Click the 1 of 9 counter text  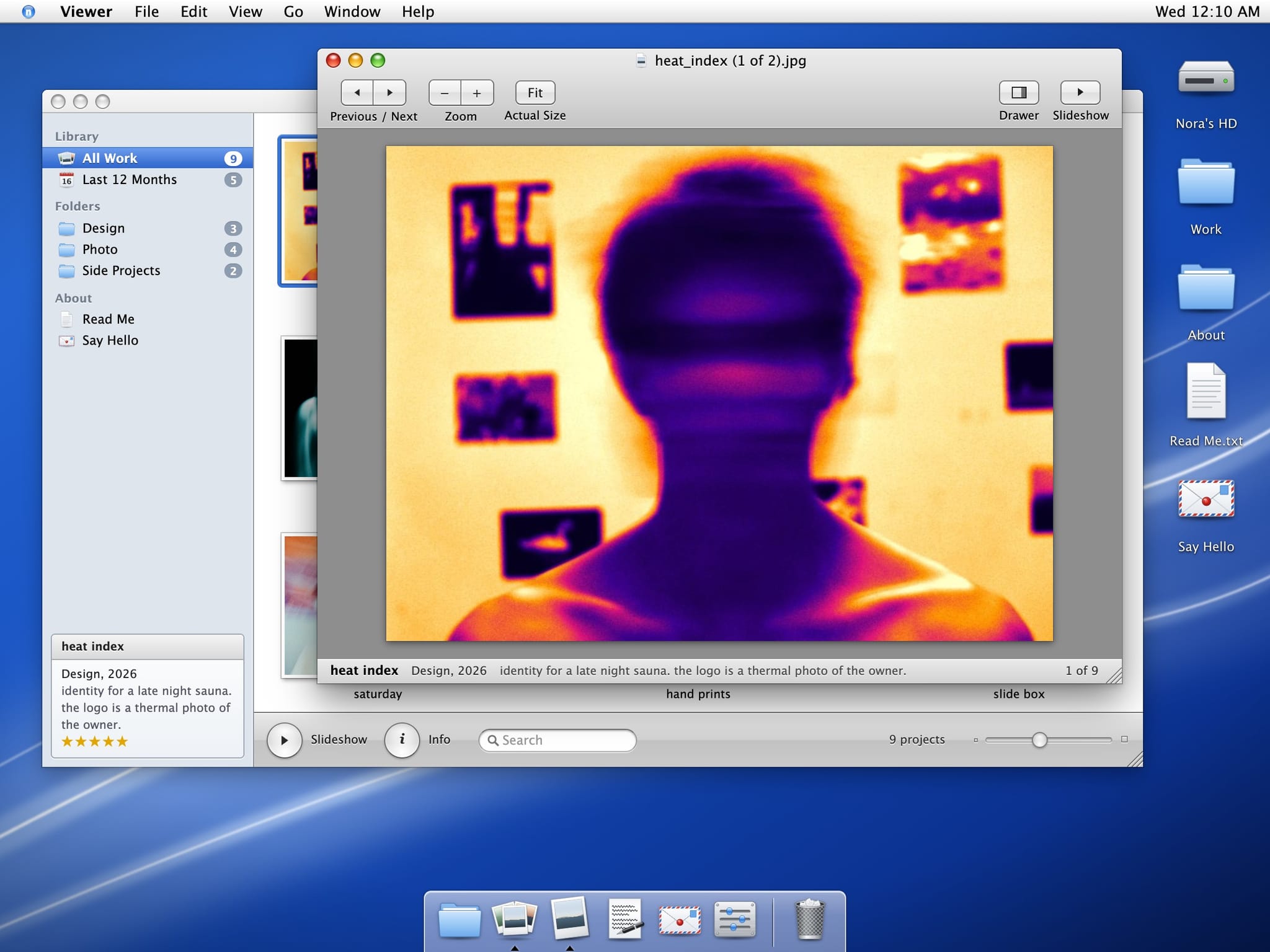point(1081,671)
